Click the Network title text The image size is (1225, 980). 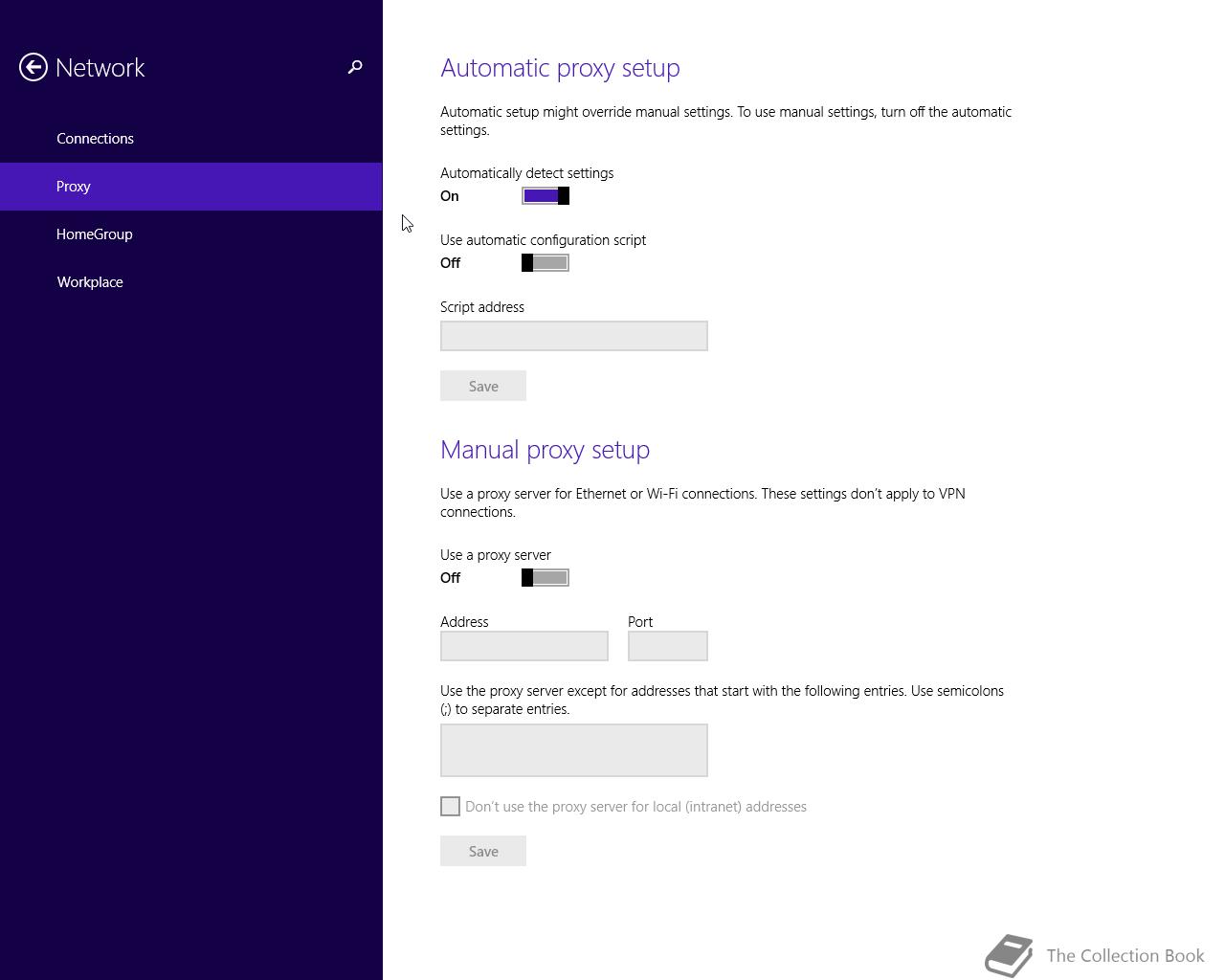click(100, 68)
